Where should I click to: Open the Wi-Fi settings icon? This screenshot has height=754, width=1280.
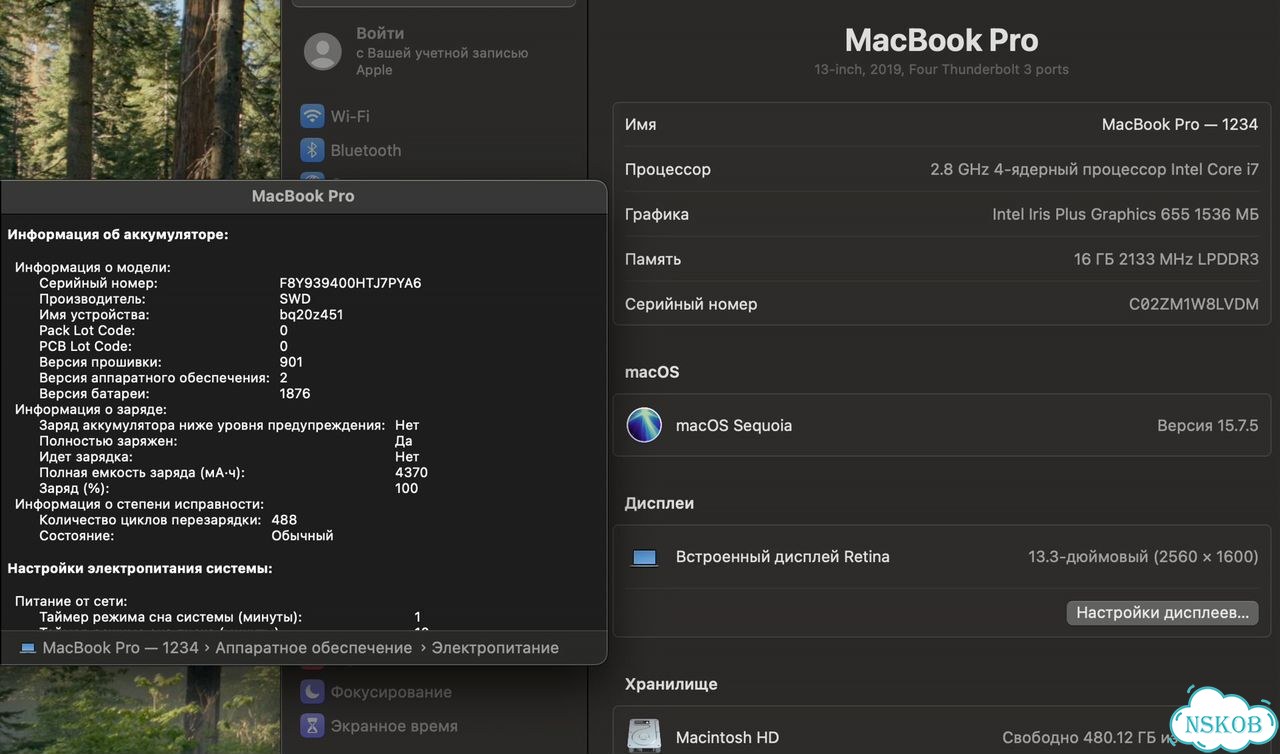313,116
